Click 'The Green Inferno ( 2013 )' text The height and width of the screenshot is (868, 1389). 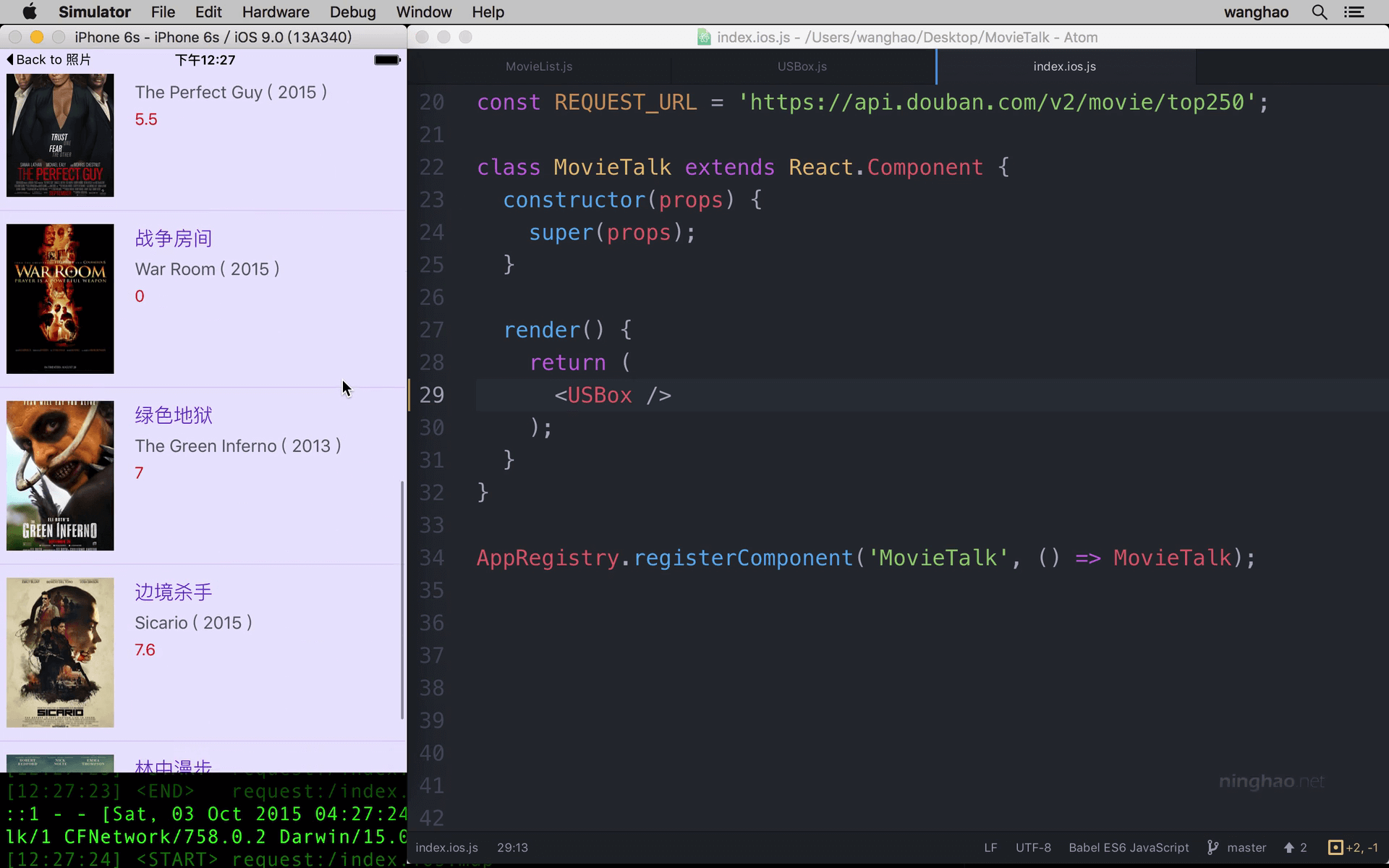pos(238,446)
